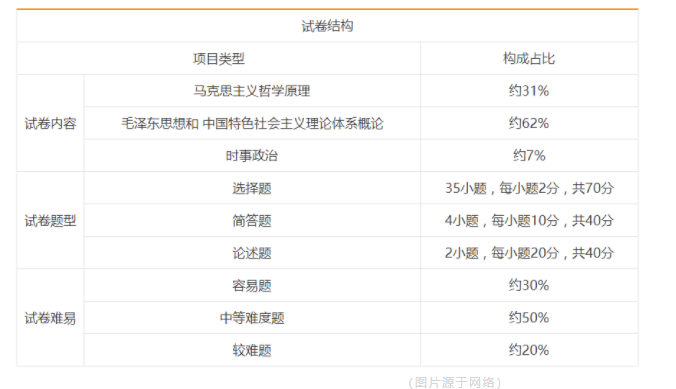676x389 pixels.
Task: Click the 选择题 cell
Action: [252, 188]
